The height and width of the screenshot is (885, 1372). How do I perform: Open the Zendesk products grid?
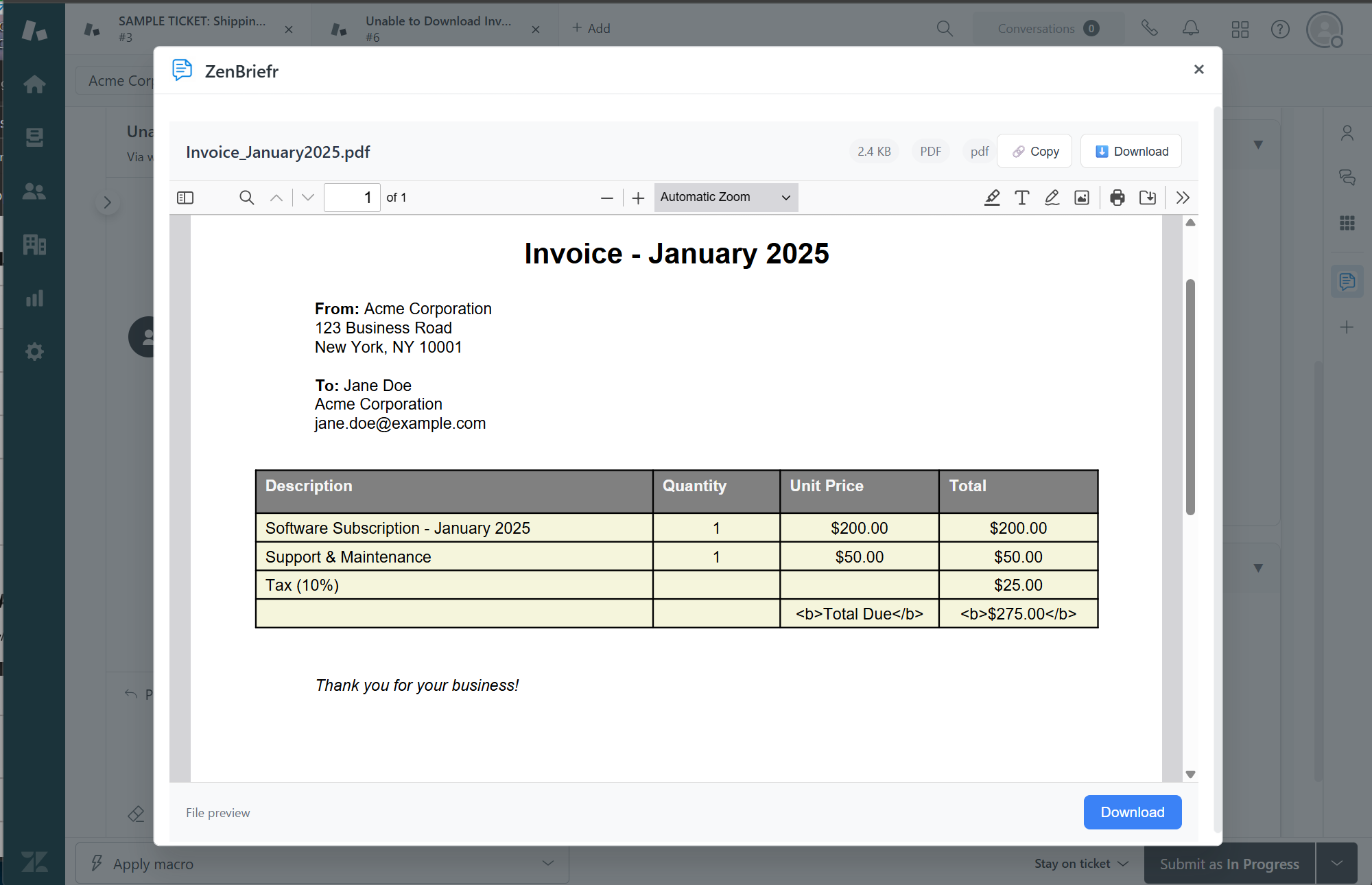point(1240,29)
